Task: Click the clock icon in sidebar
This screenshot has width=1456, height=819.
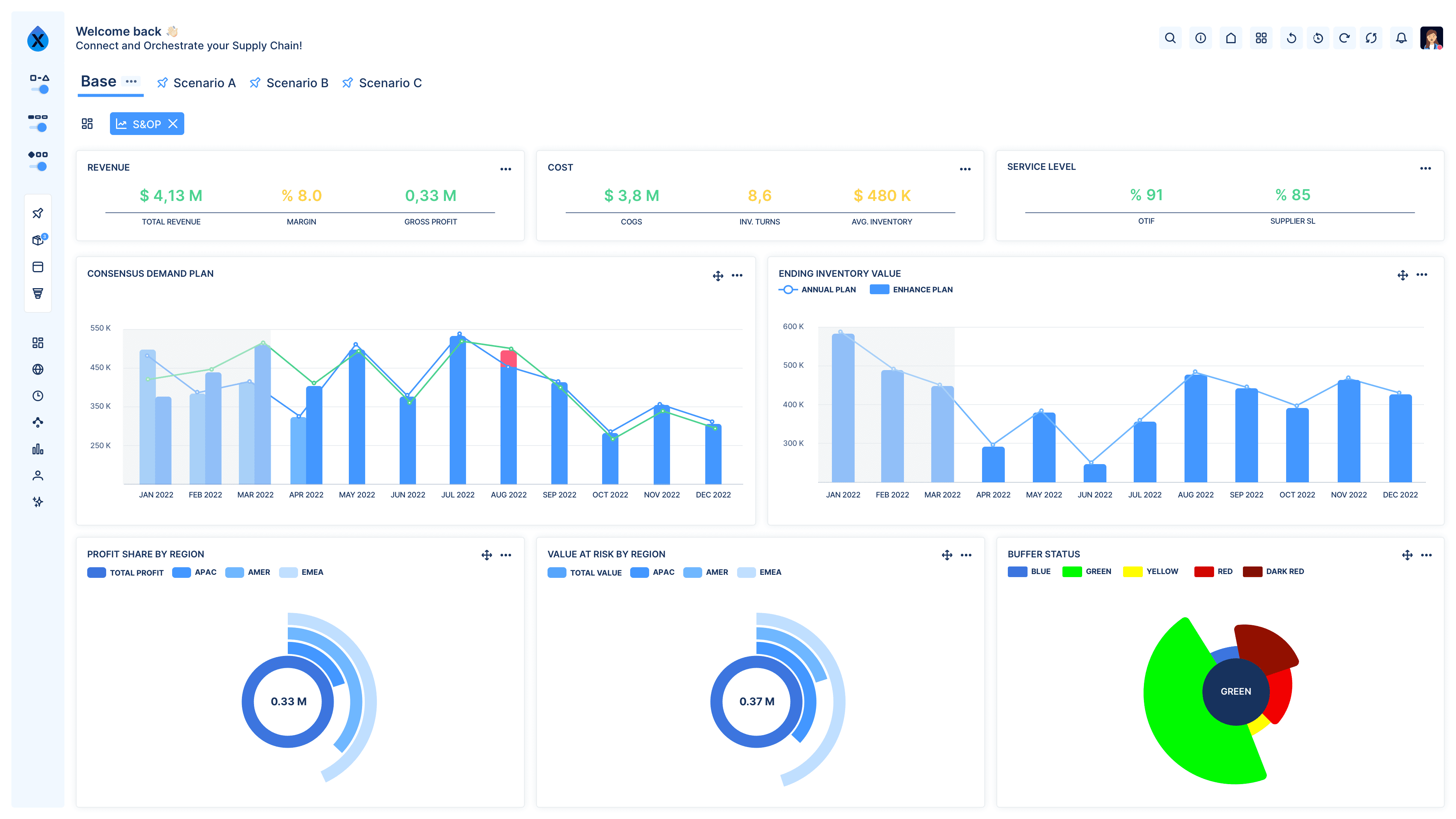Action: click(38, 395)
